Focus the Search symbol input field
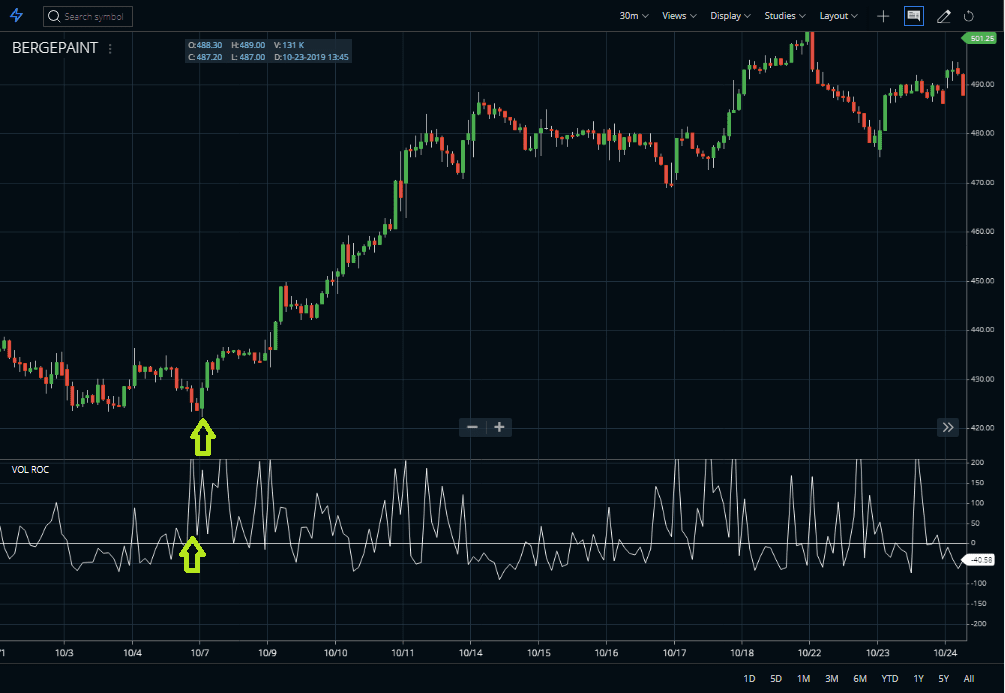The height and width of the screenshot is (693, 1005). point(88,16)
